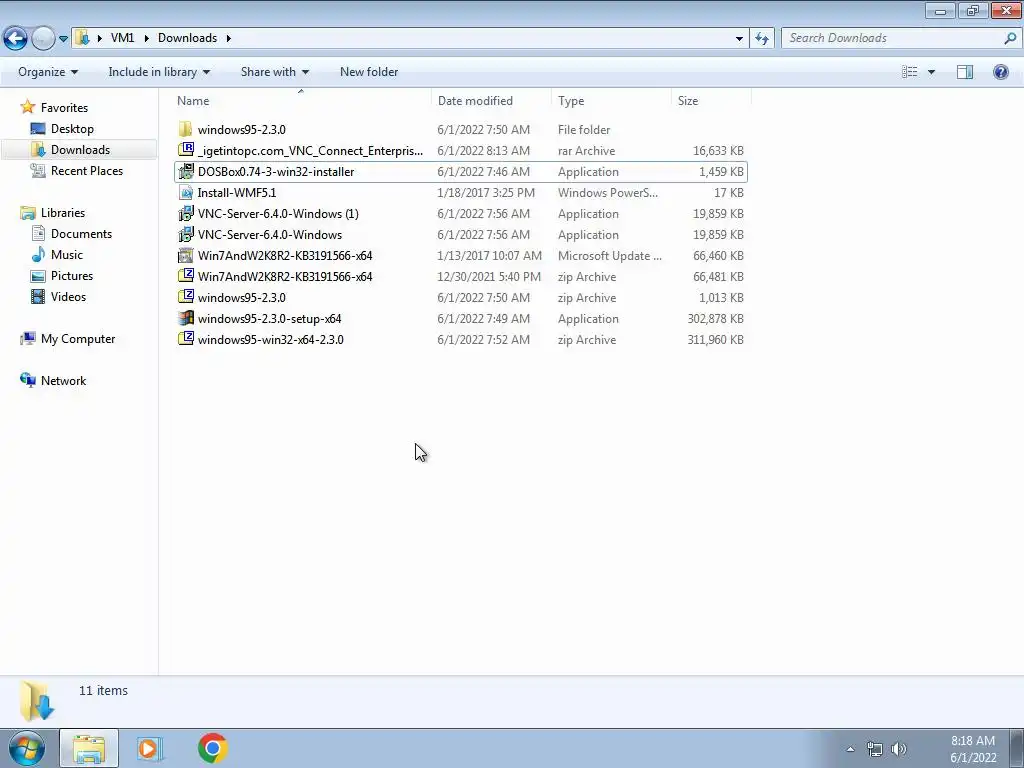Open the volume speaker tray icon
Image resolution: width=1024 pixels, height=768 pixels.
(x=899, y=749)
